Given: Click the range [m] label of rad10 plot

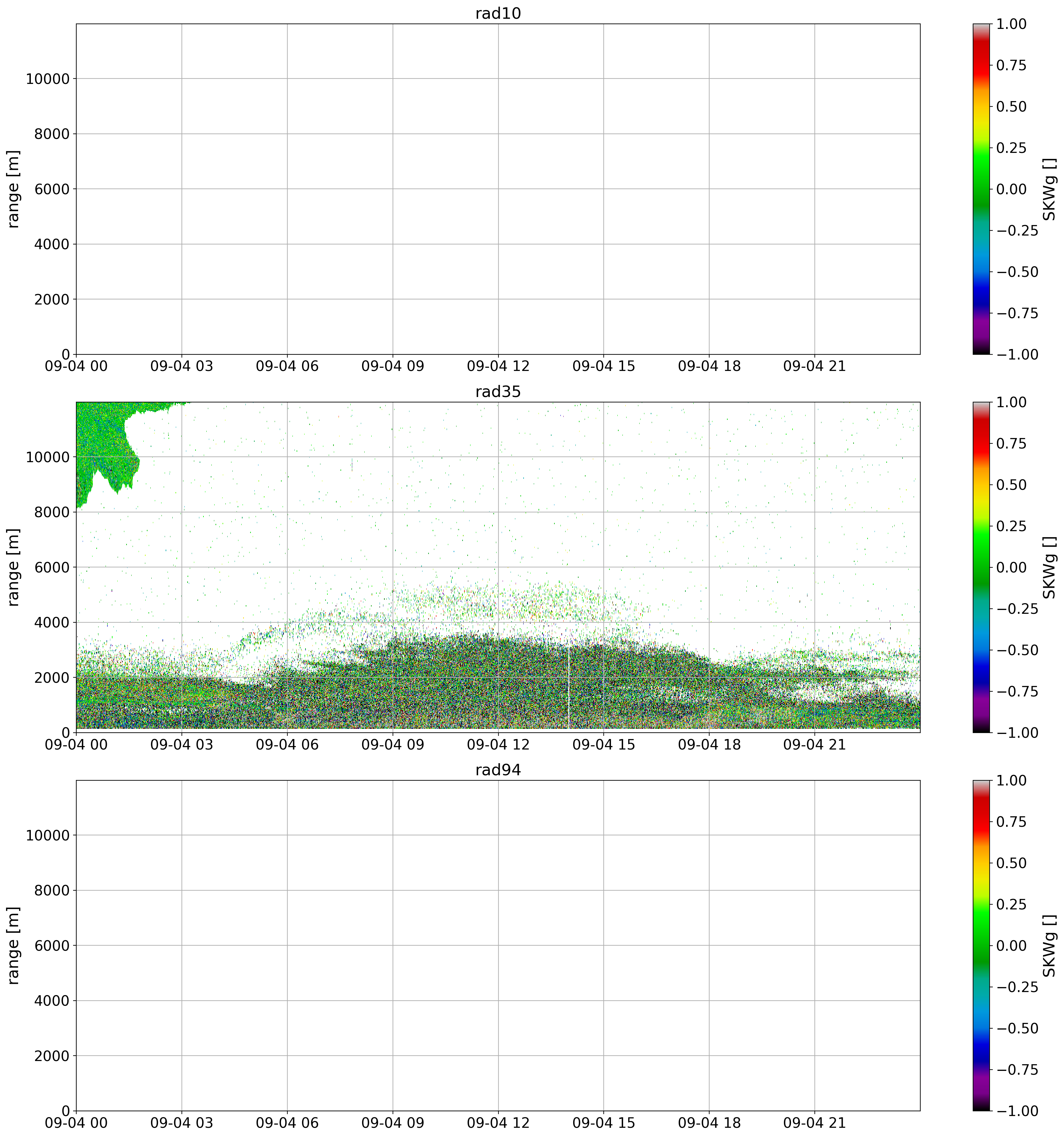Looking at the screenshot, I should pyautogui.click(x=14, y=189).
